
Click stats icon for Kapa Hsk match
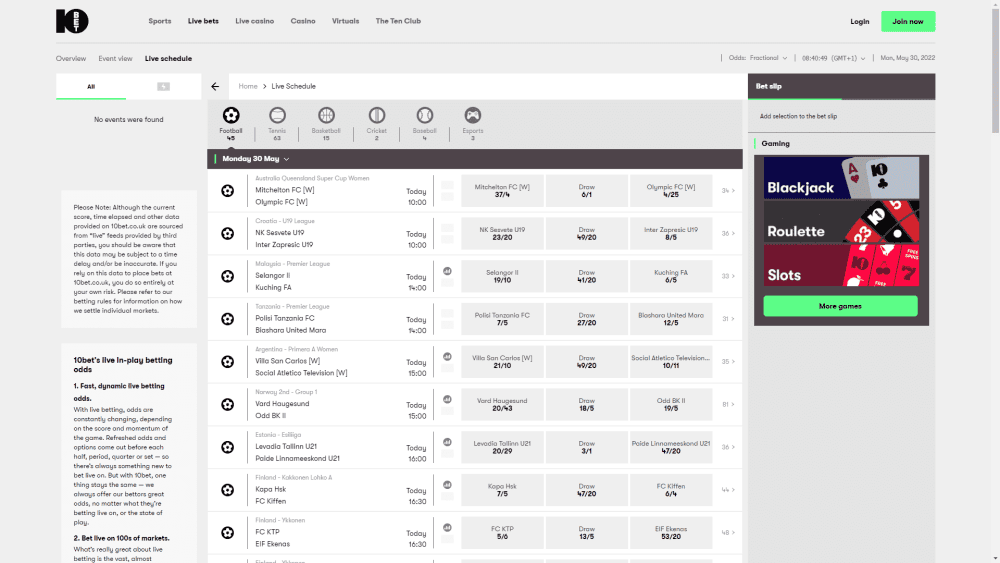click(x=448, y=485)
